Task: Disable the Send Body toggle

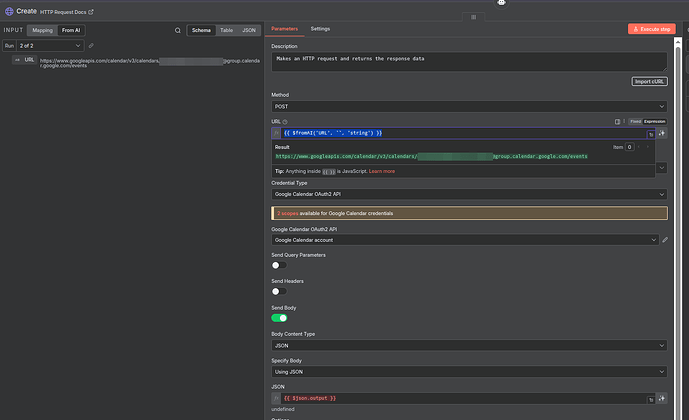Action: pos(279,317)
